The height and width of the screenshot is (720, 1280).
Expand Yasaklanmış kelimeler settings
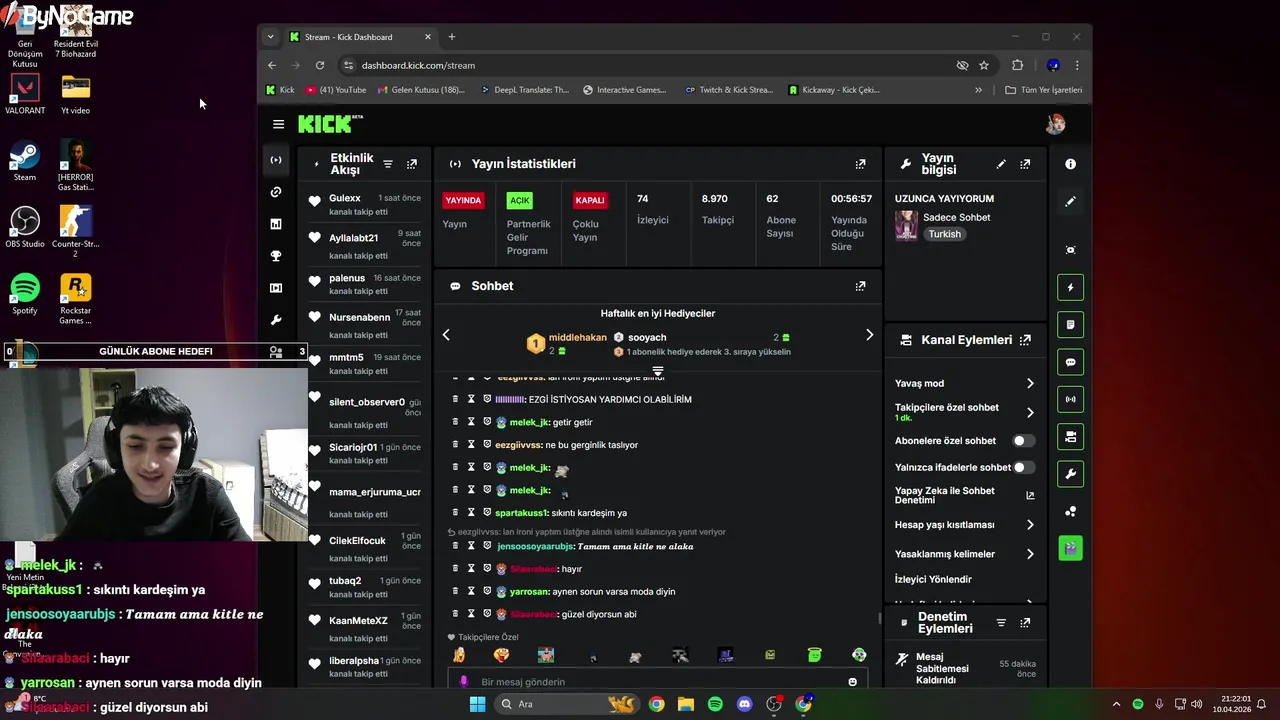1030,554
